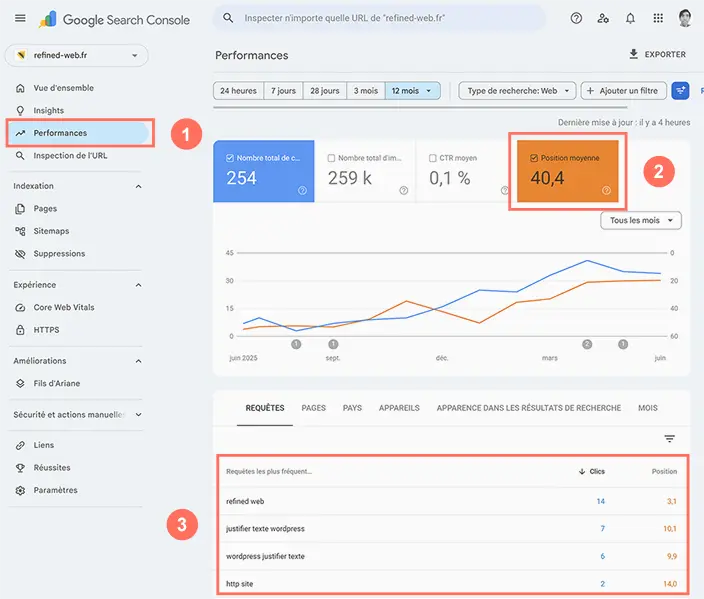Click 'wordpress justifier texte' query row
This screenshot has height=599, width=704.
(x=452, y=557)
